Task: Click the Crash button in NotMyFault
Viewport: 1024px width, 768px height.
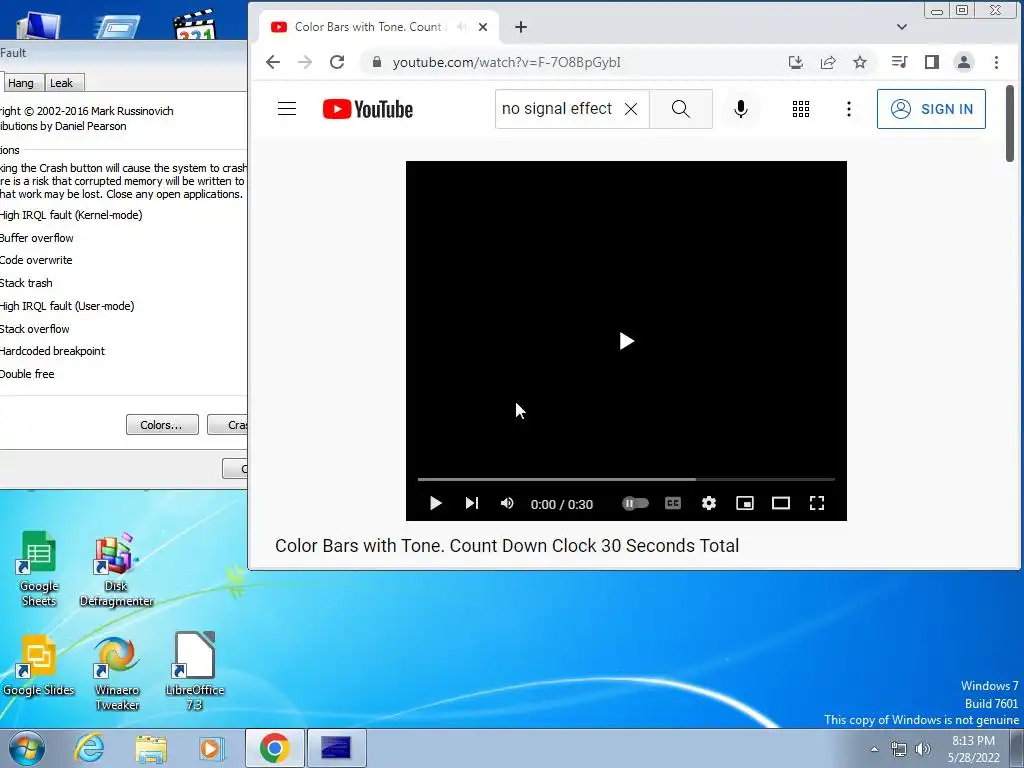Action: (x=227, y=424)
